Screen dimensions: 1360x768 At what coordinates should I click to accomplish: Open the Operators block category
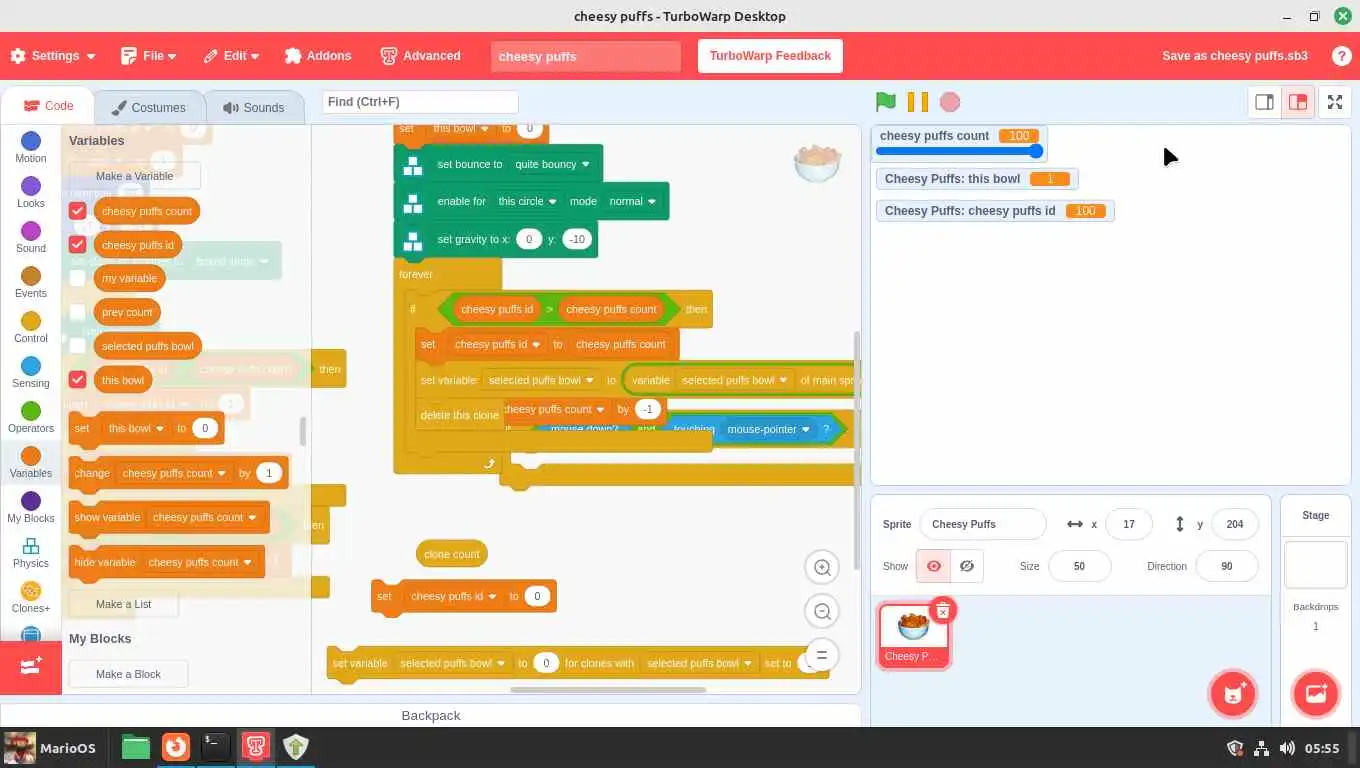31,418
